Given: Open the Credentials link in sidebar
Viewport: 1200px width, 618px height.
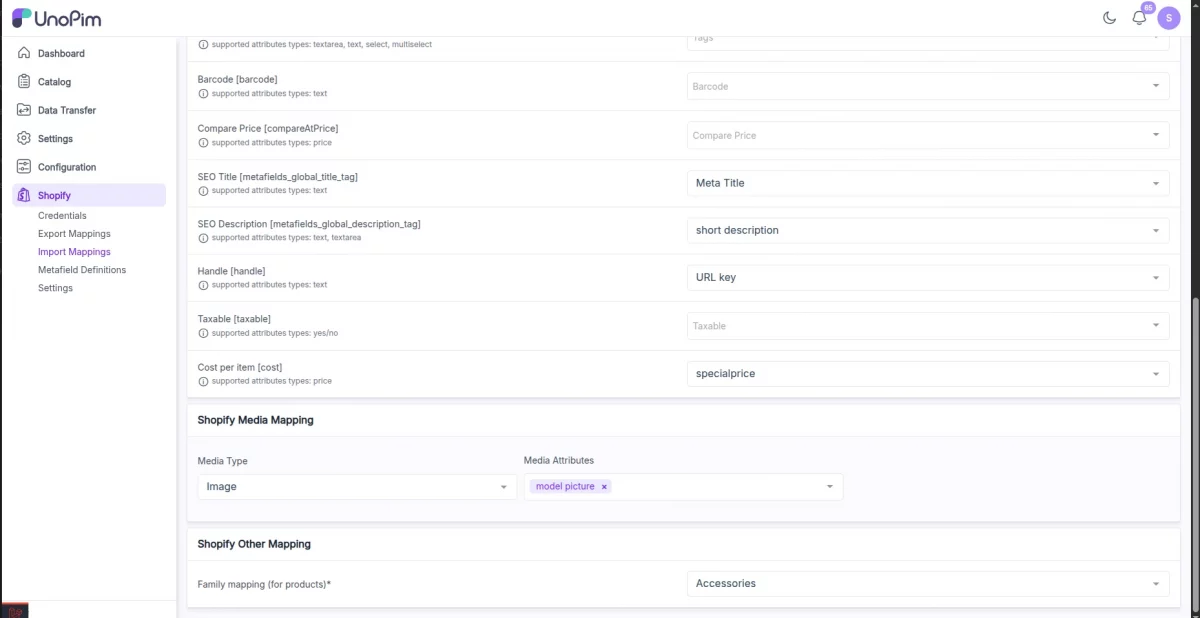Looking at the screenshot, I should click(62, 216).
